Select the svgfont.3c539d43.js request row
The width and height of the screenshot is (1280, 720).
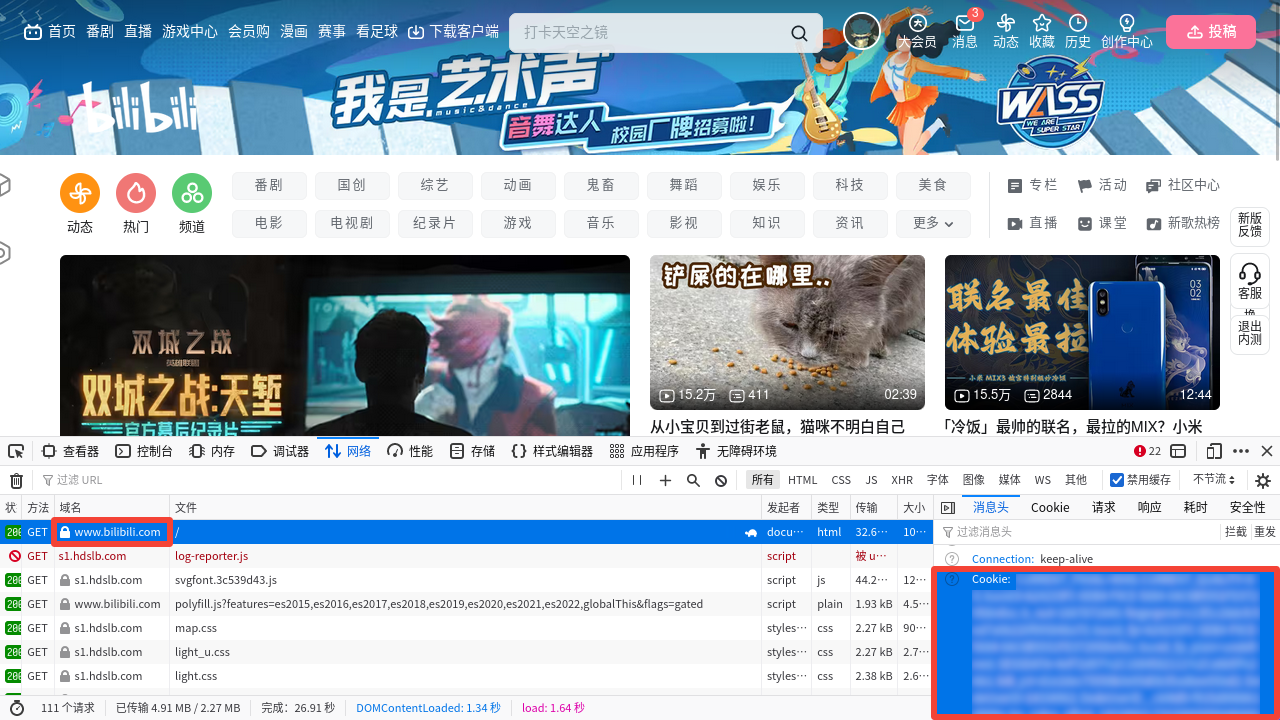pyautogui.click(x=467, y=580)
